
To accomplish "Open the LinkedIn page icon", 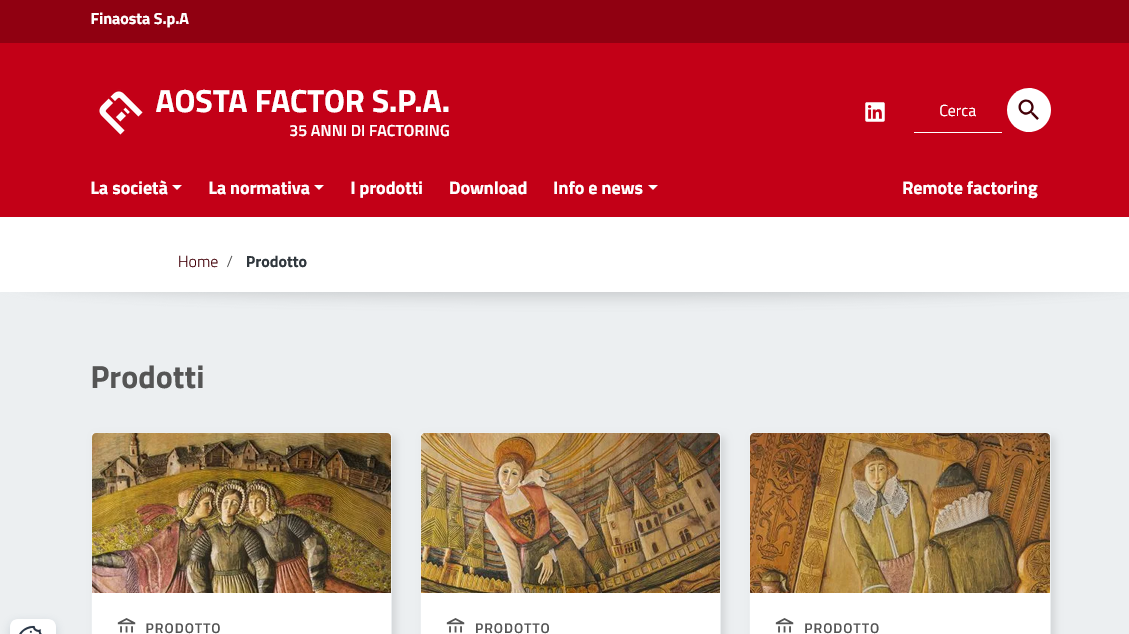I will (874, 112).
